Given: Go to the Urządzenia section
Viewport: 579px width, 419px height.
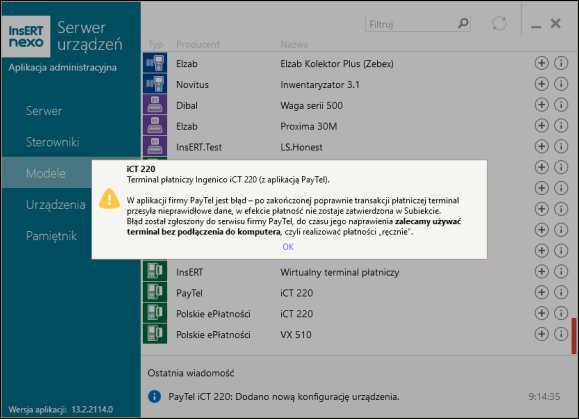Looking at the screenshot, I should (56, 204).
